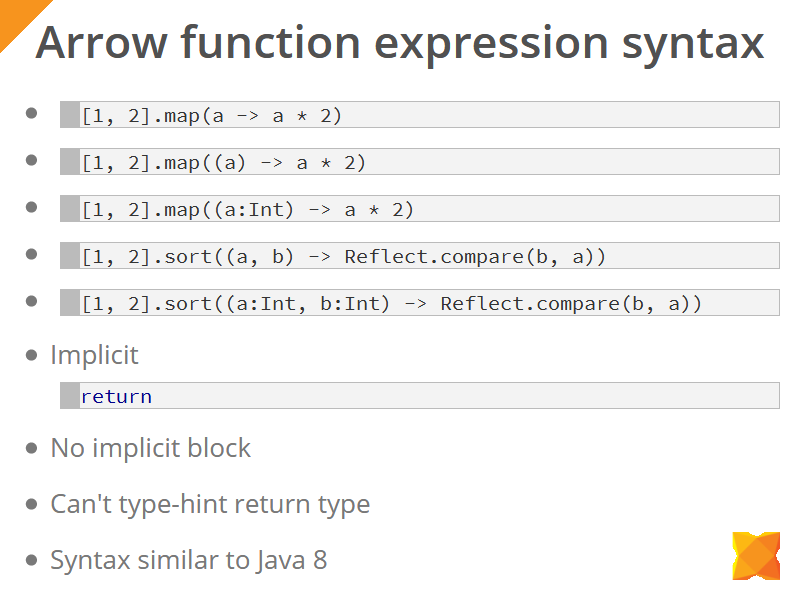Image resolution: width=800 pixels, height=600 pixels.
Task: Click the 'Implicit' bullet text
Action: [94, 355]
